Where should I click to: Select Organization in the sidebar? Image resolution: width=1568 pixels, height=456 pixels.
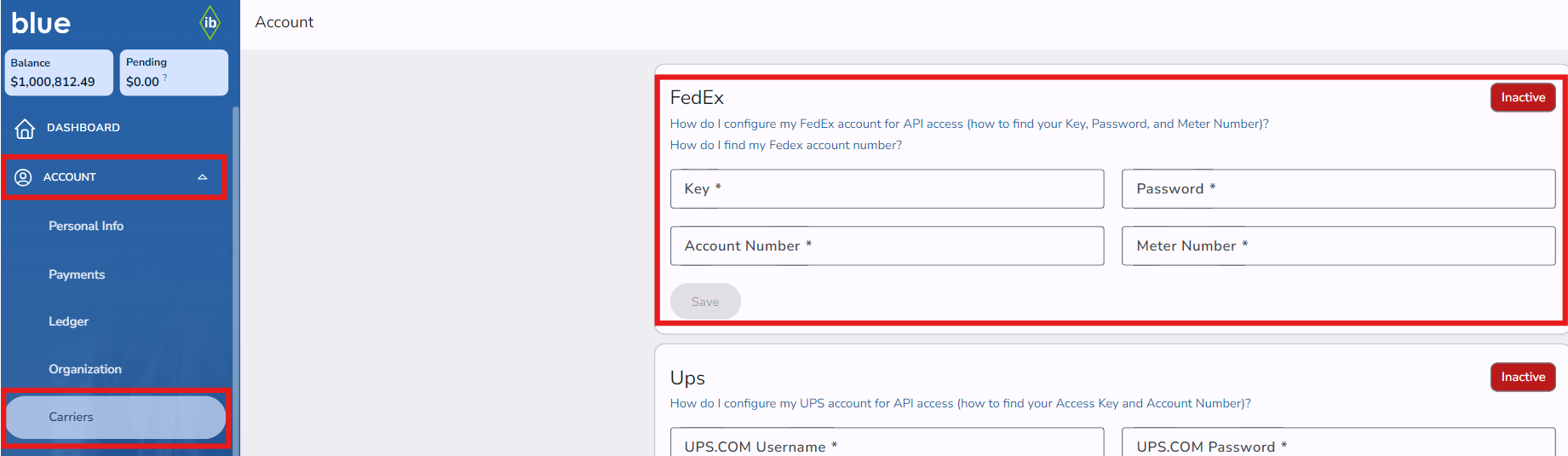pyautogui.click(x=85, y=369)
